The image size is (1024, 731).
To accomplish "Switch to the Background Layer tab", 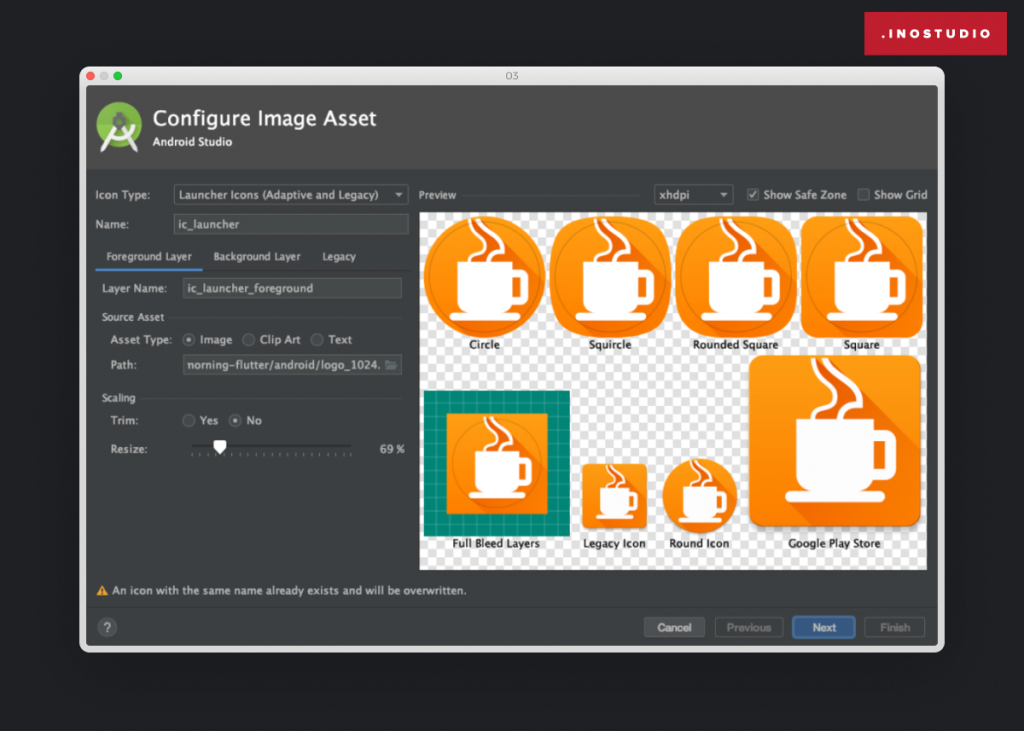I will (x=257, y=257).
